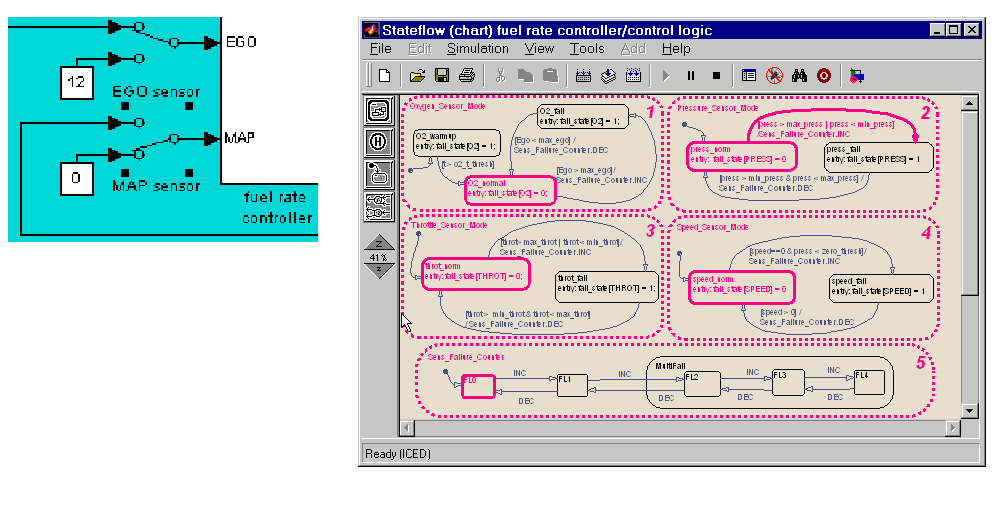
Task: Create a new chart with New icon
Action: coord(384,76)
